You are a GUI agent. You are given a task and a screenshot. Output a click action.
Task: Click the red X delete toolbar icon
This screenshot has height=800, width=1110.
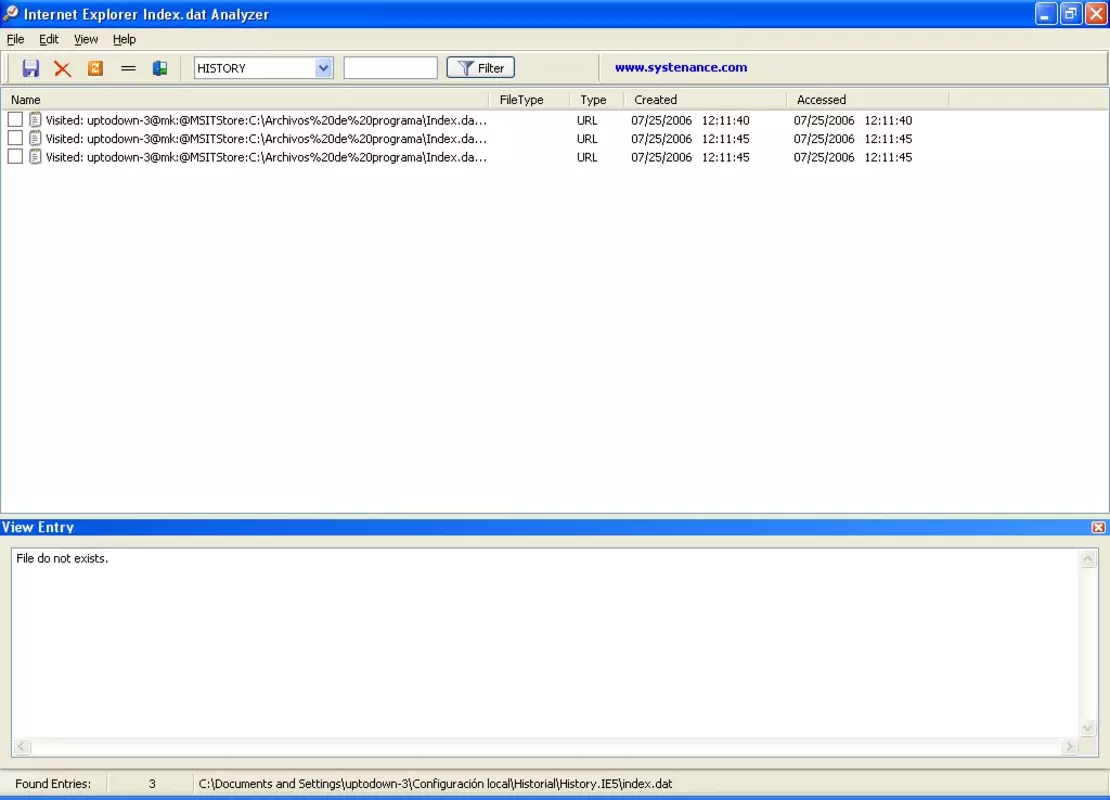click(62, 69)
